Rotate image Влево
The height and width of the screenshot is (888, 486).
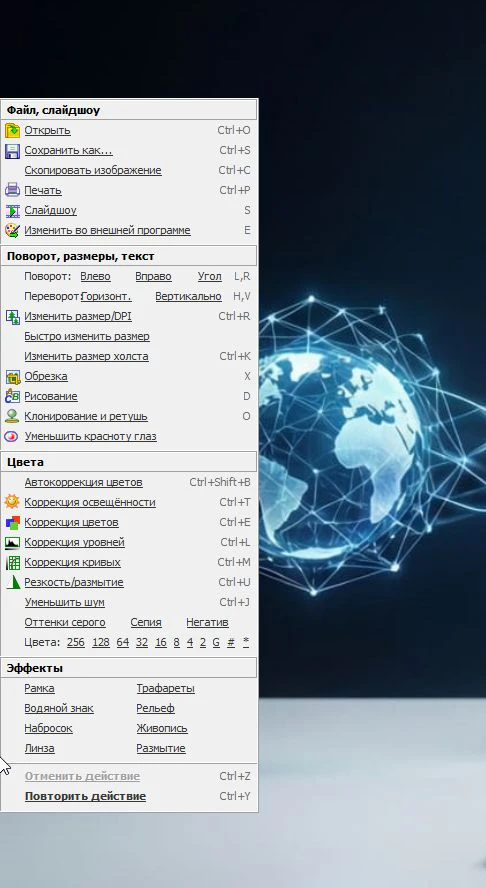click(96, 276)
